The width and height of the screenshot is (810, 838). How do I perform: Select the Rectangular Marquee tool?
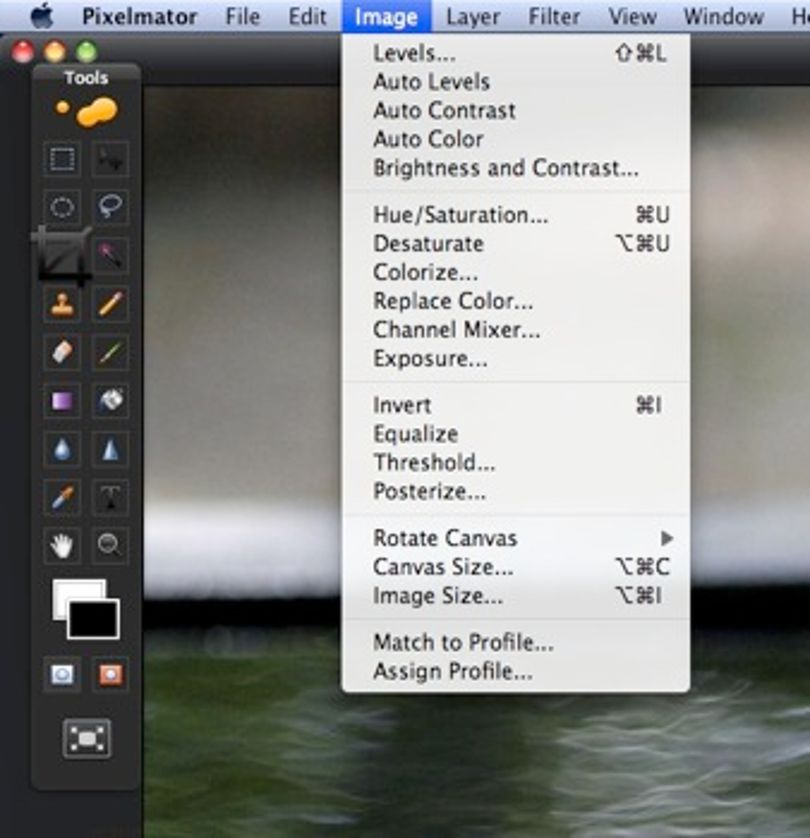[x=62, y=159]
